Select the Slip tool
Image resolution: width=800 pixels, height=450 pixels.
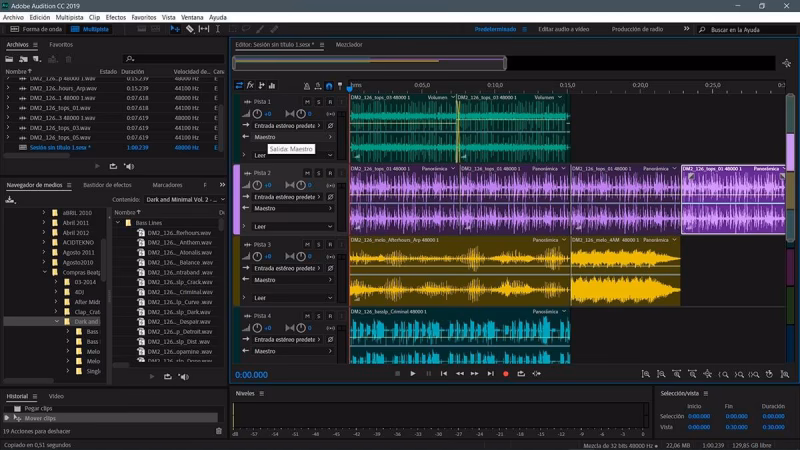204,29
